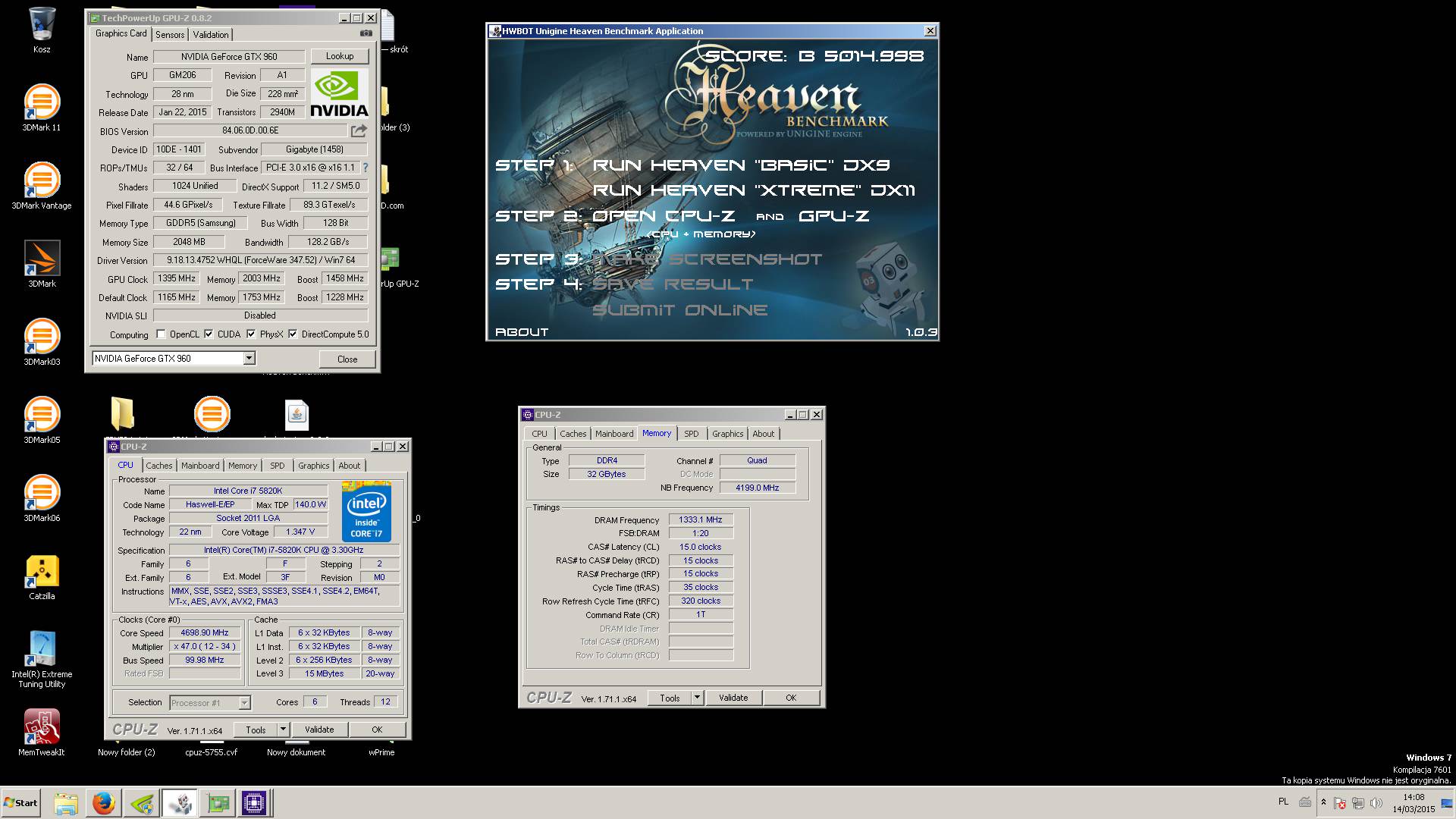Launch MemTweakIt desktop shortcut
Screen dimensions: 1456x819
pyautogui.click(x=42, y=733)
